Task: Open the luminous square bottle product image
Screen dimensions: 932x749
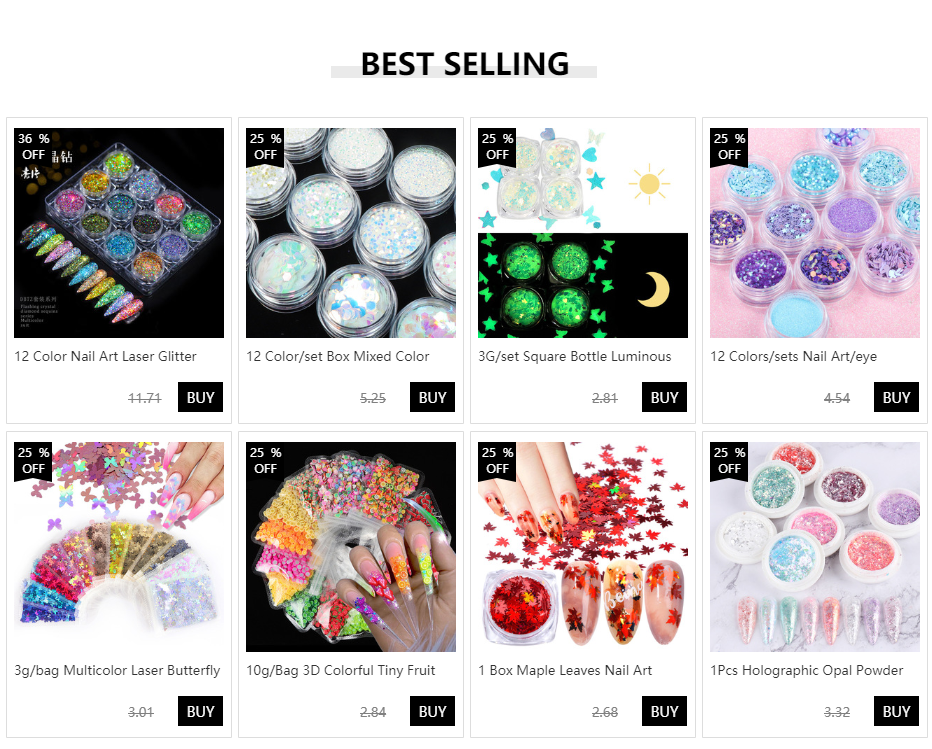Action: tap(582, 233)
